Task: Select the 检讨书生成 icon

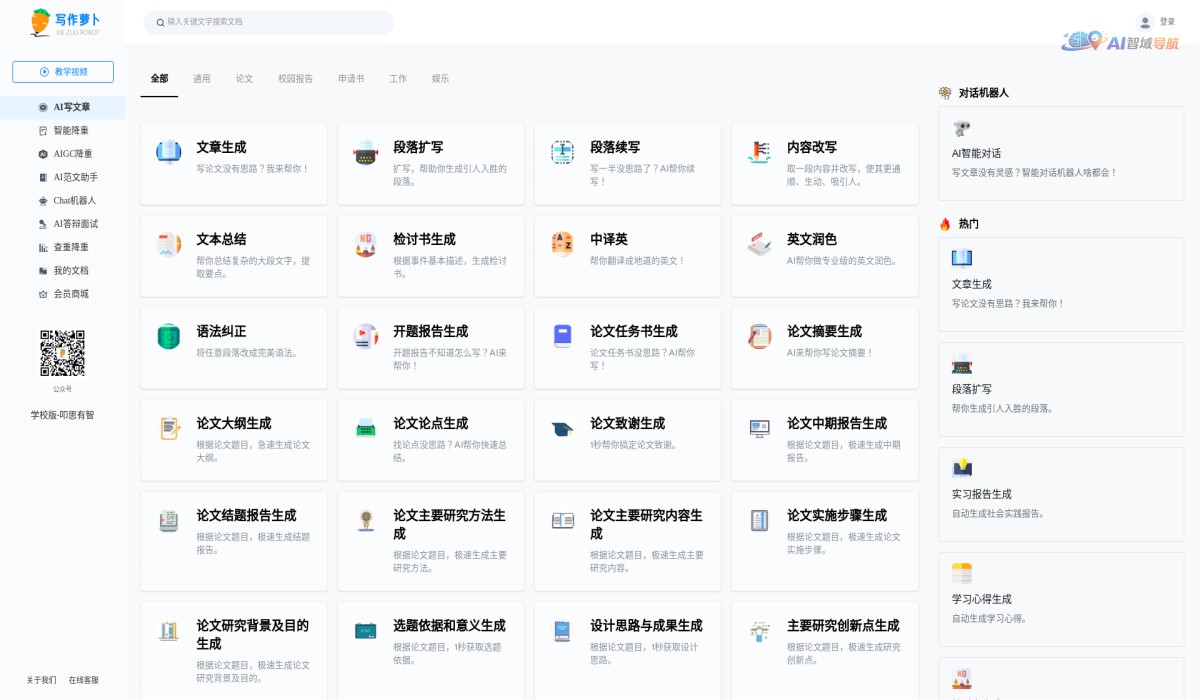Action: tap(365, 244)
